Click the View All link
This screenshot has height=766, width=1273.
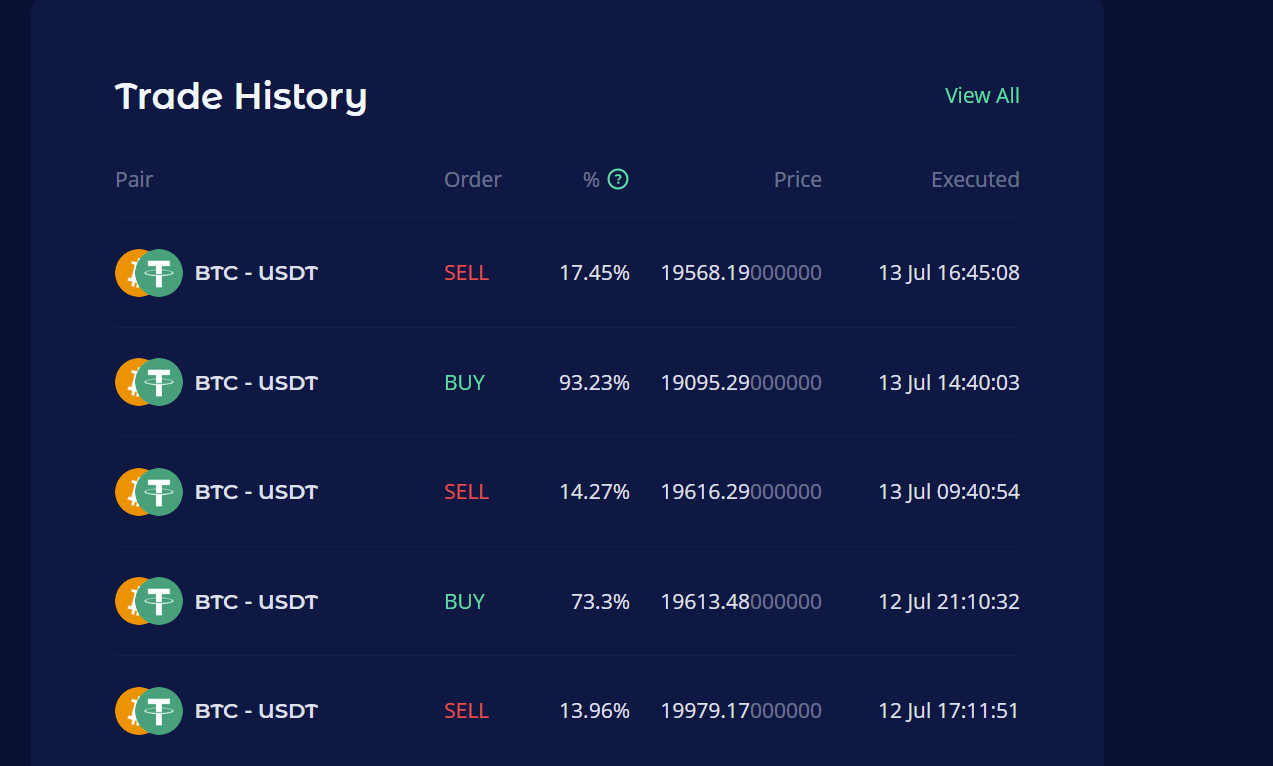tap(982, 96)
